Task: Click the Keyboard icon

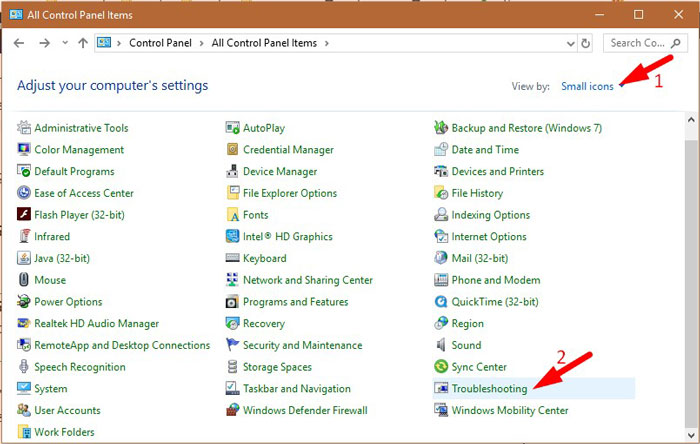Action: point(232,258)
